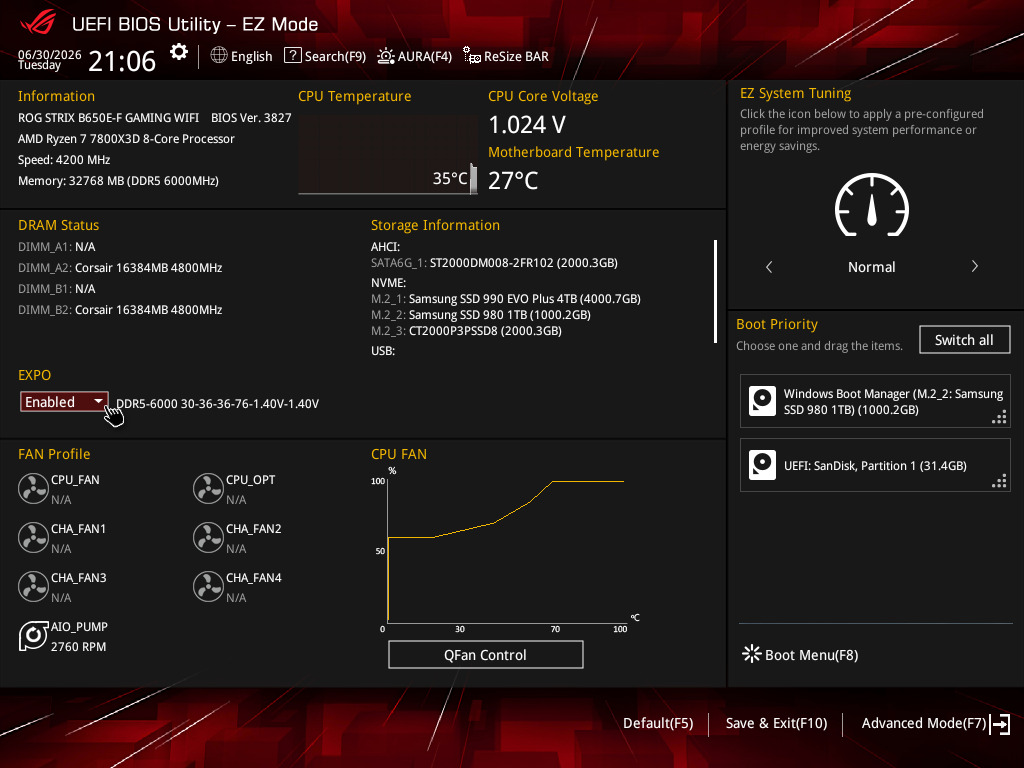Click the ROG logo icon

(38, 23)
